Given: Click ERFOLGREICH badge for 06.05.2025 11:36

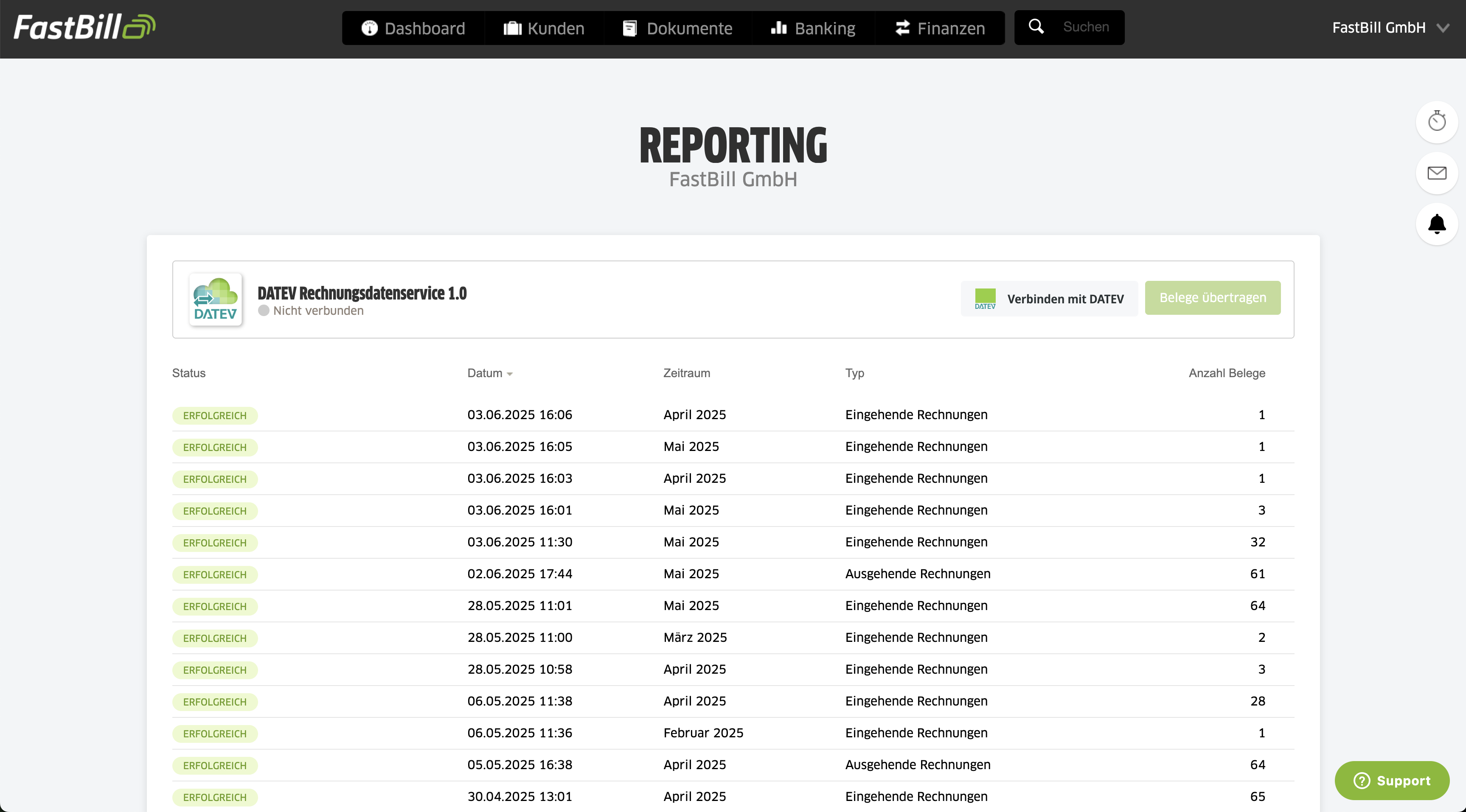Looking at the screenshot, I should [x=215, y=734].
